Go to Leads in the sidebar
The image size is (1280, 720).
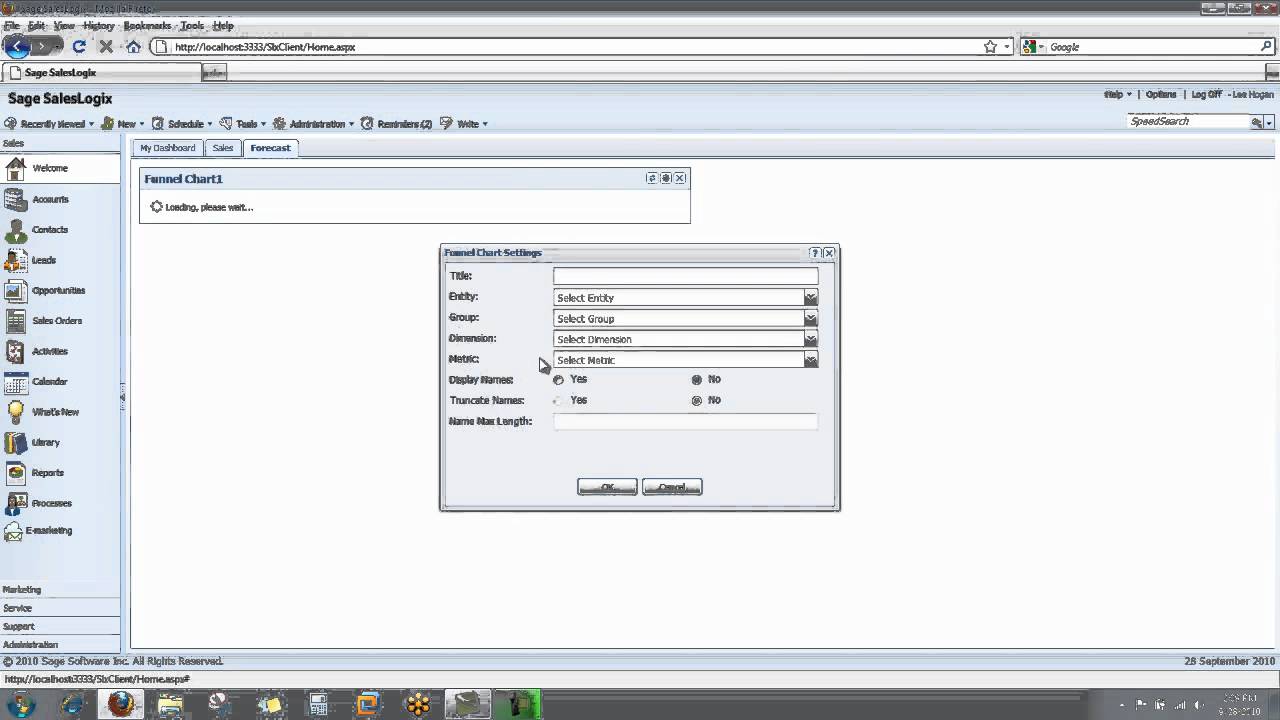(44, 260)
